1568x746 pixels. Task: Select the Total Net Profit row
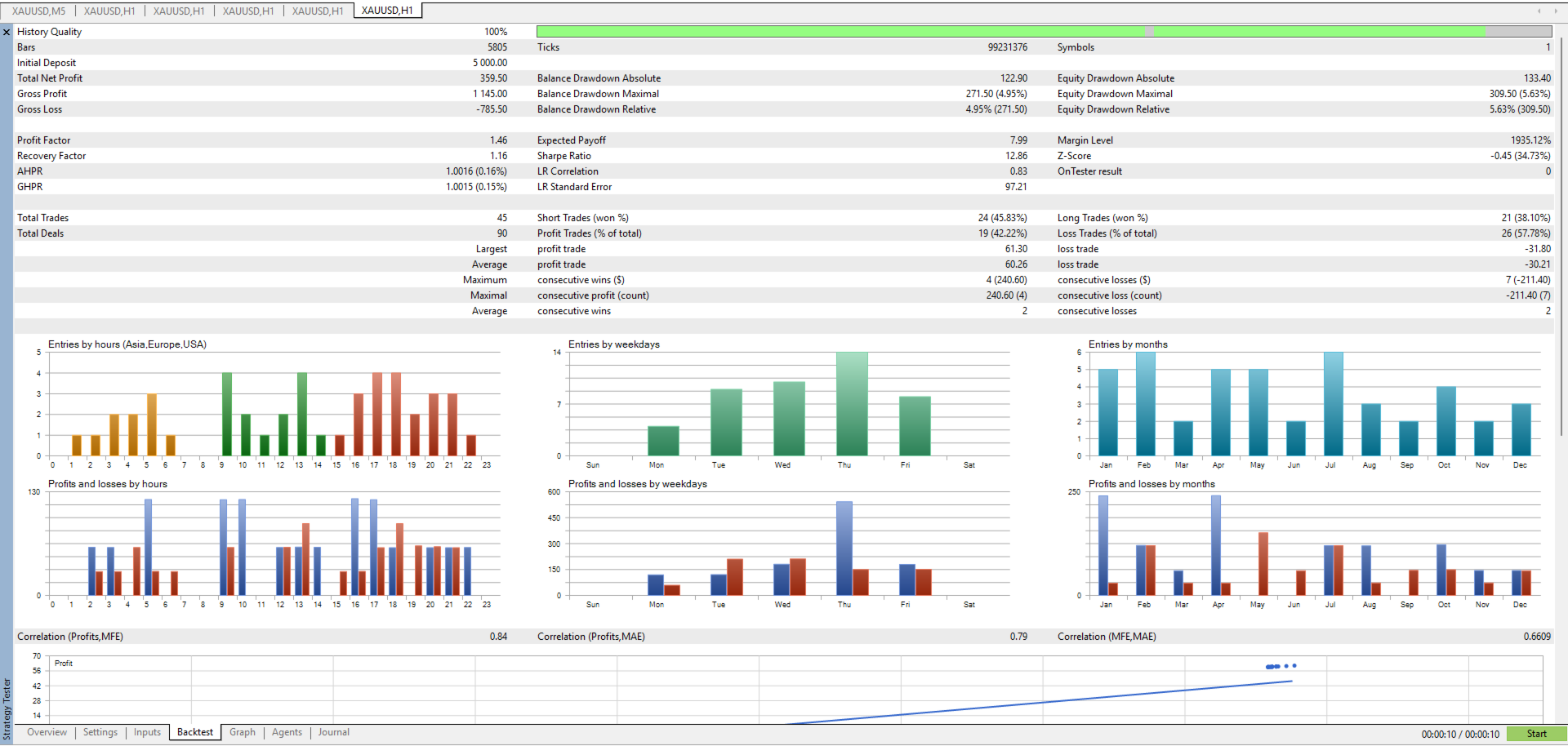tap(261, 78)
